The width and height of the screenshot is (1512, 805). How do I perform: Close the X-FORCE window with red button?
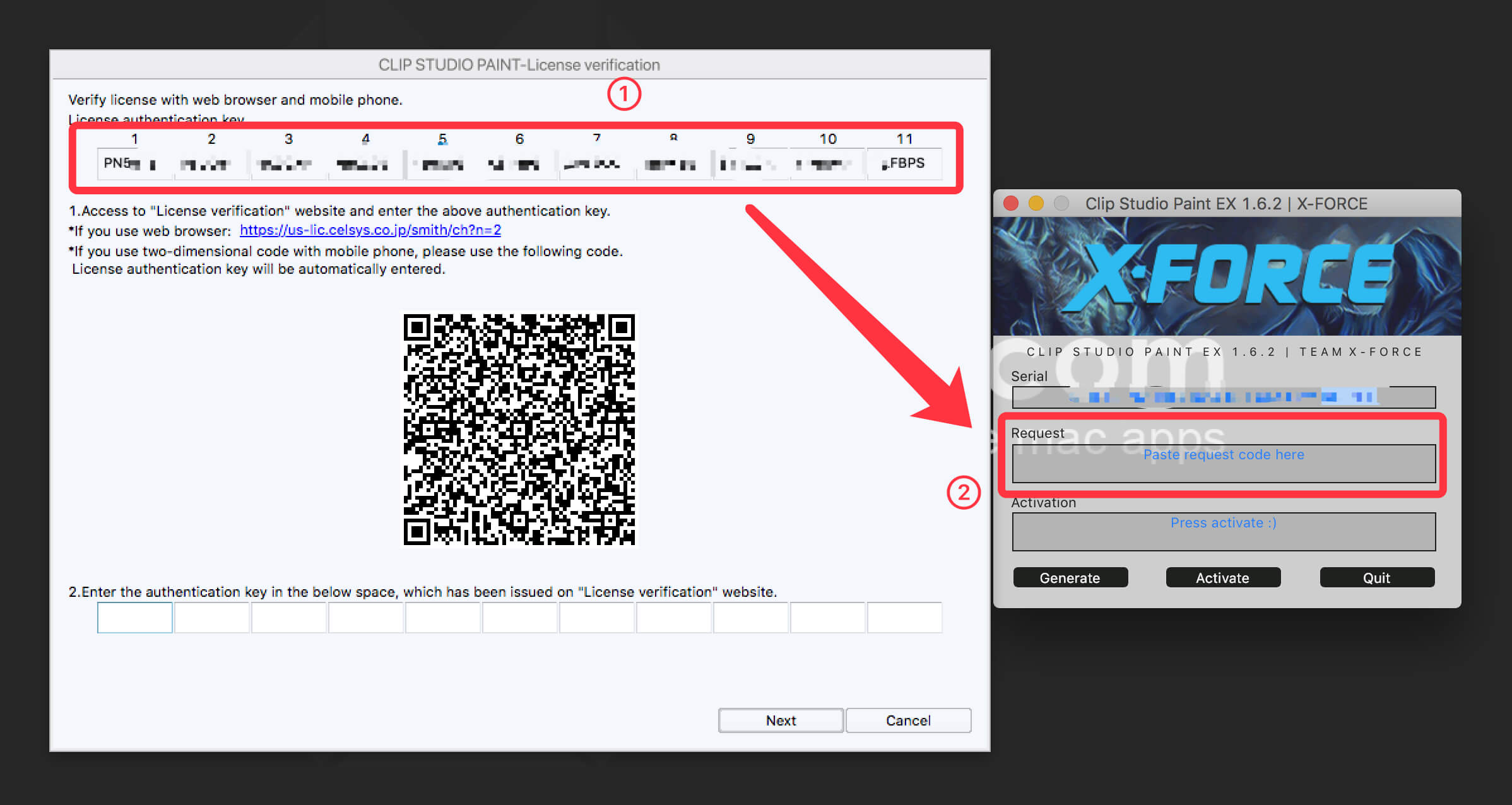point(1011,203)
